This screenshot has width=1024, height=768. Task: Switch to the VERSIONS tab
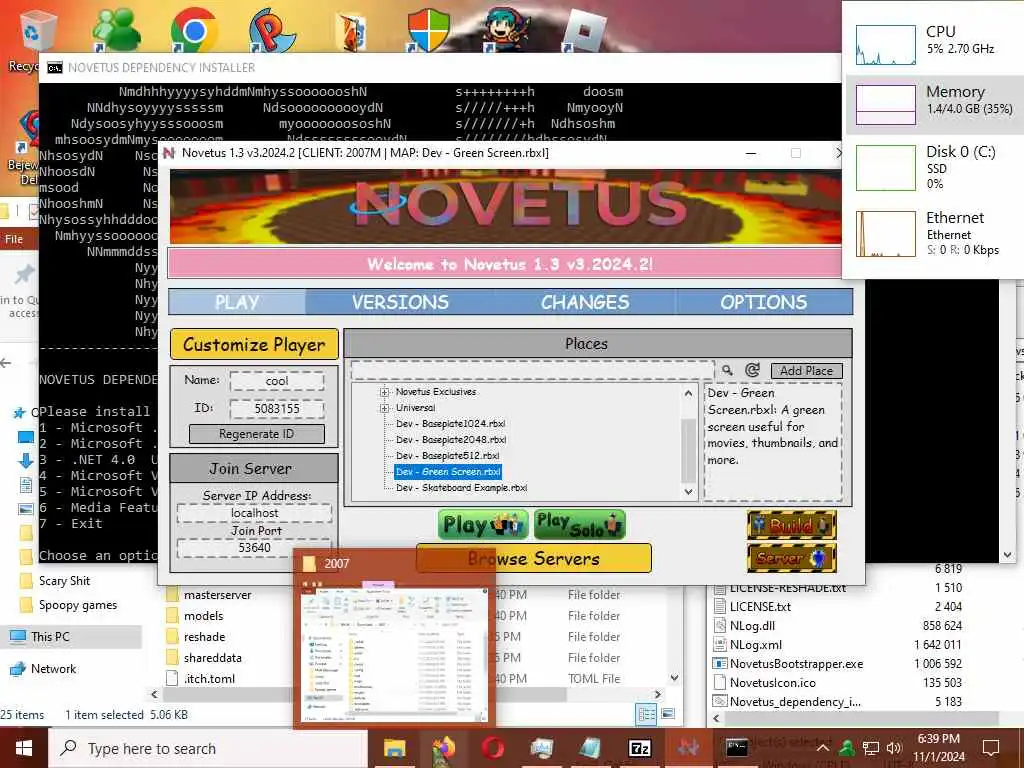[x=400, y=302]
